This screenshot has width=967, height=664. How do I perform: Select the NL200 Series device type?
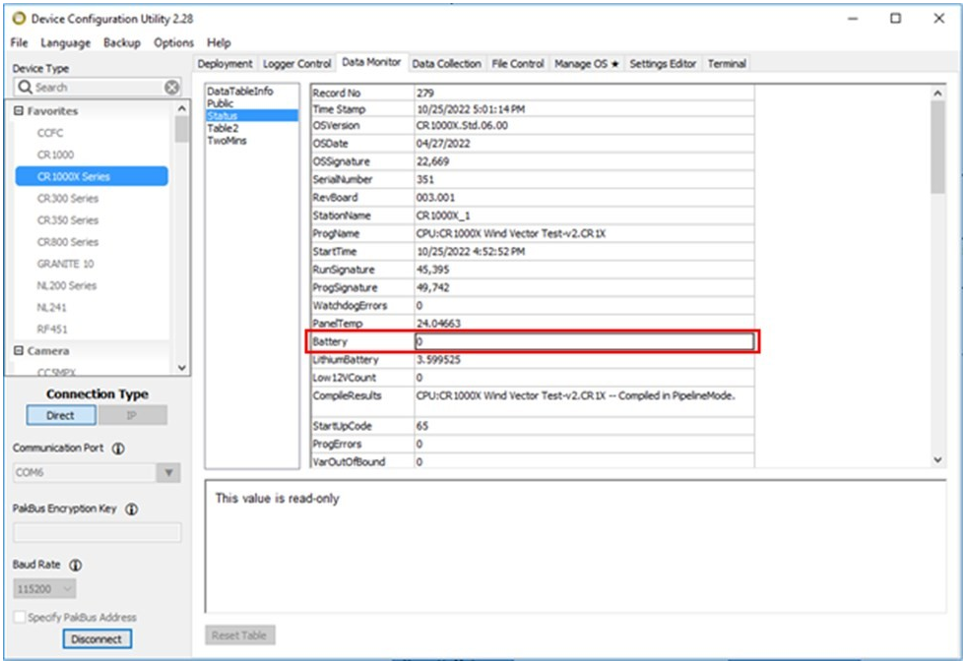(67, 285)
